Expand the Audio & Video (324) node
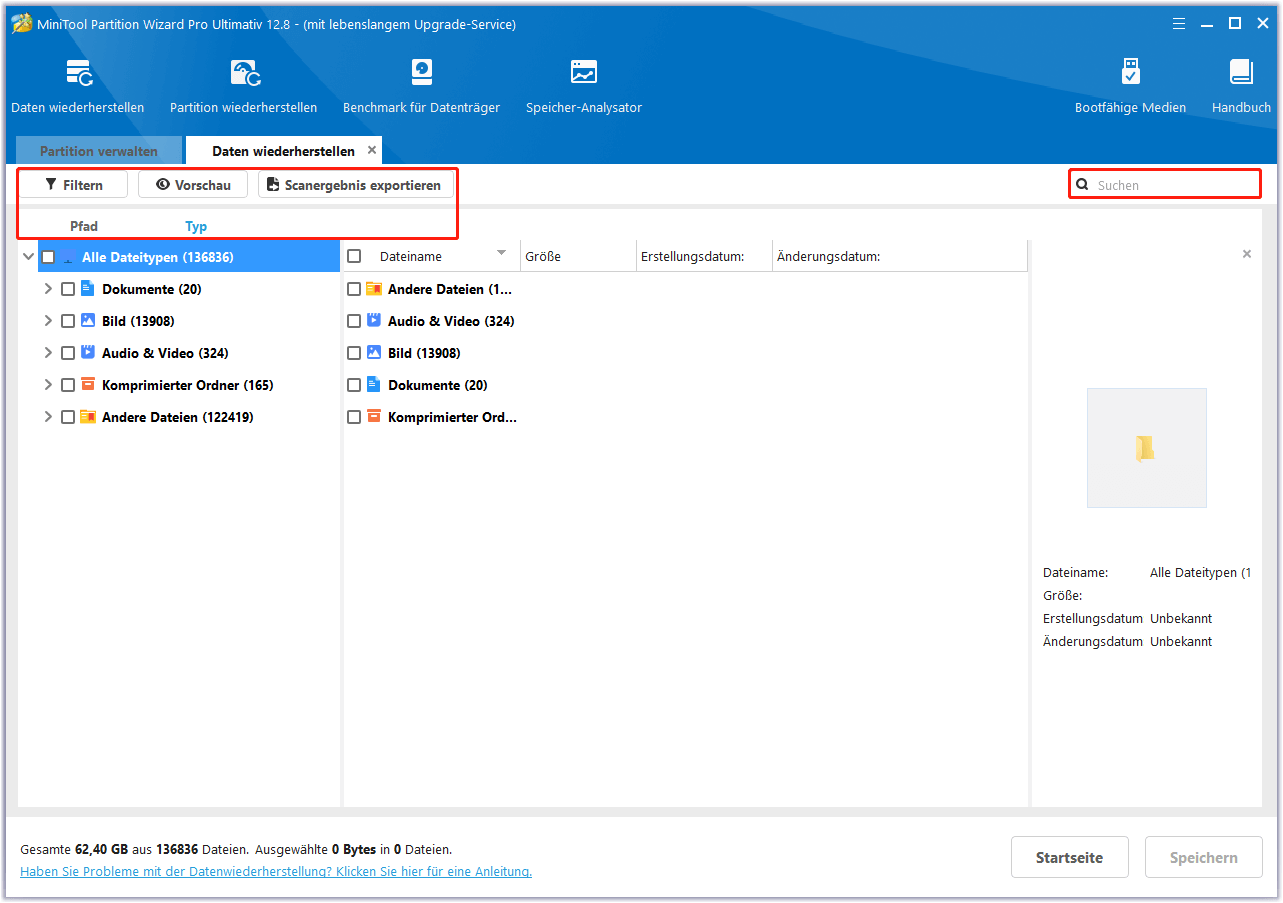1283x903 pixels. click(48, 353)
